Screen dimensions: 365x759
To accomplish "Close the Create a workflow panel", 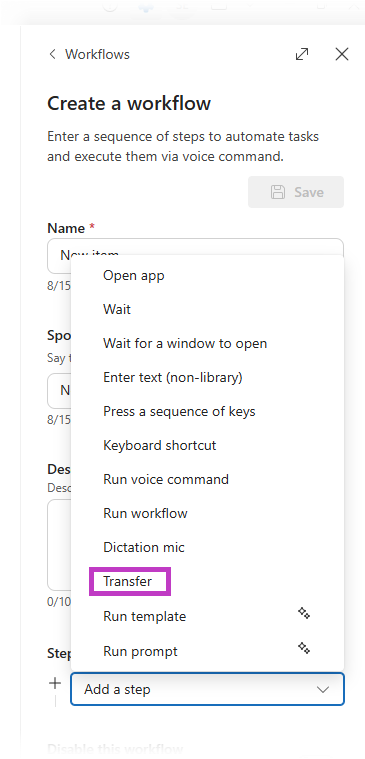I will (x=342, y=54).
